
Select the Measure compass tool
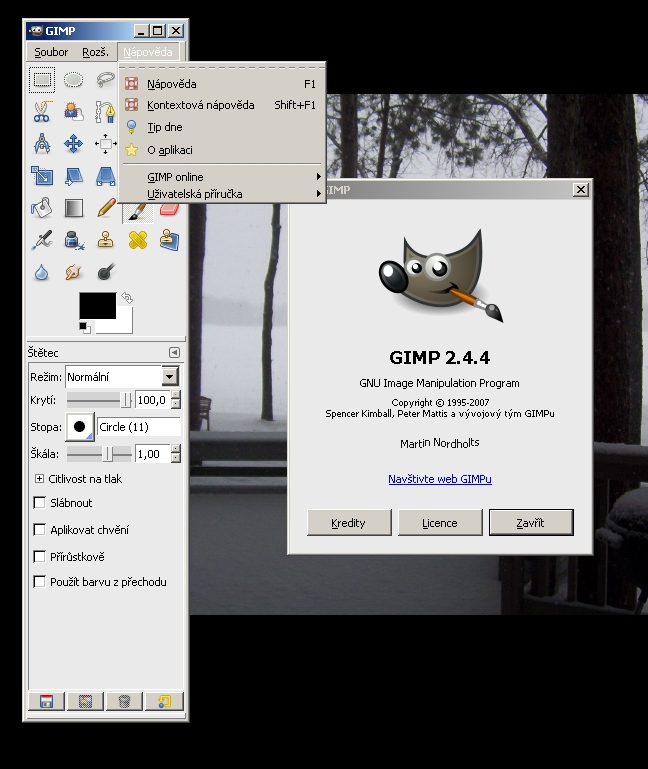click(42, 144)
